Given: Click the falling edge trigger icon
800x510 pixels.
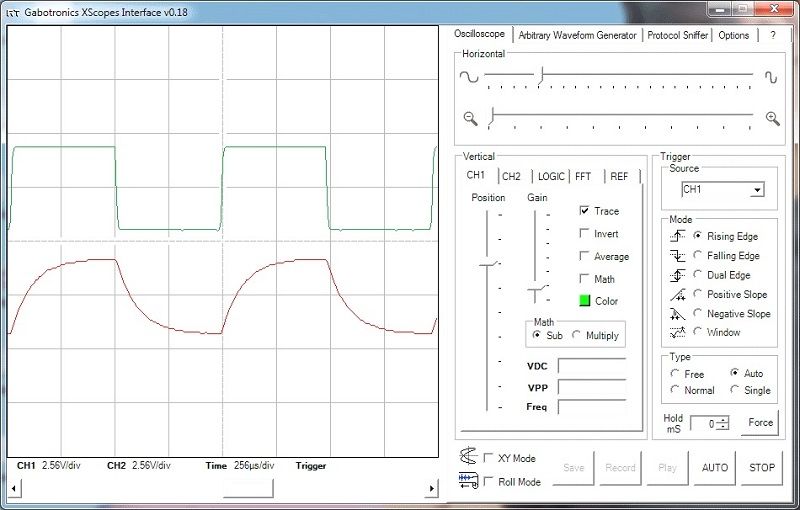Looking at the screenshot, I should pos(678,256).
